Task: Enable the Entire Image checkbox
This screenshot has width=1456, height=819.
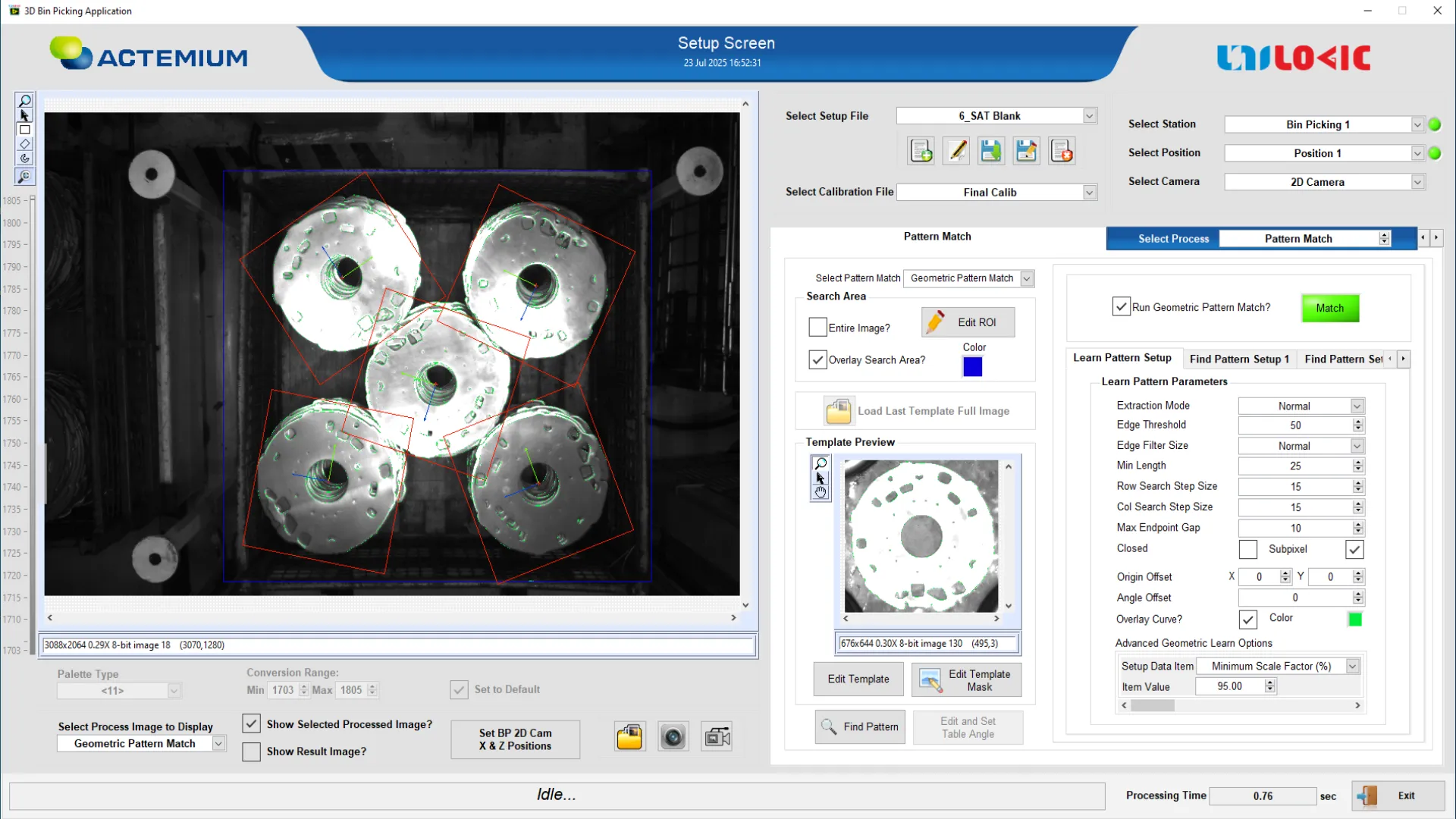Action: (x=817, y=328)
